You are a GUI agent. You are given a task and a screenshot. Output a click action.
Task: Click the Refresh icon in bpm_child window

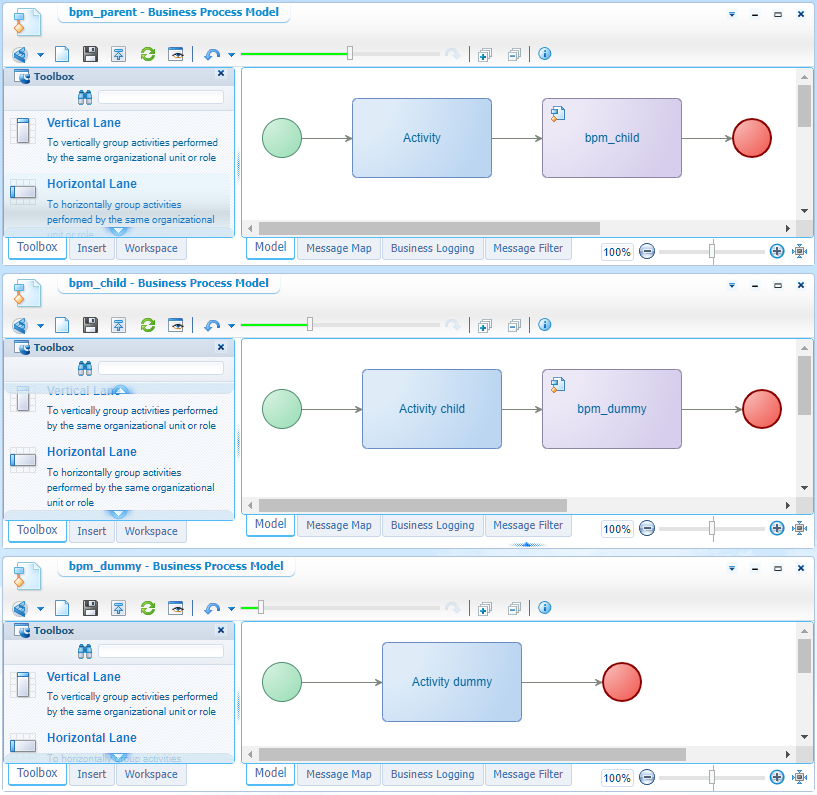[147, 325]
